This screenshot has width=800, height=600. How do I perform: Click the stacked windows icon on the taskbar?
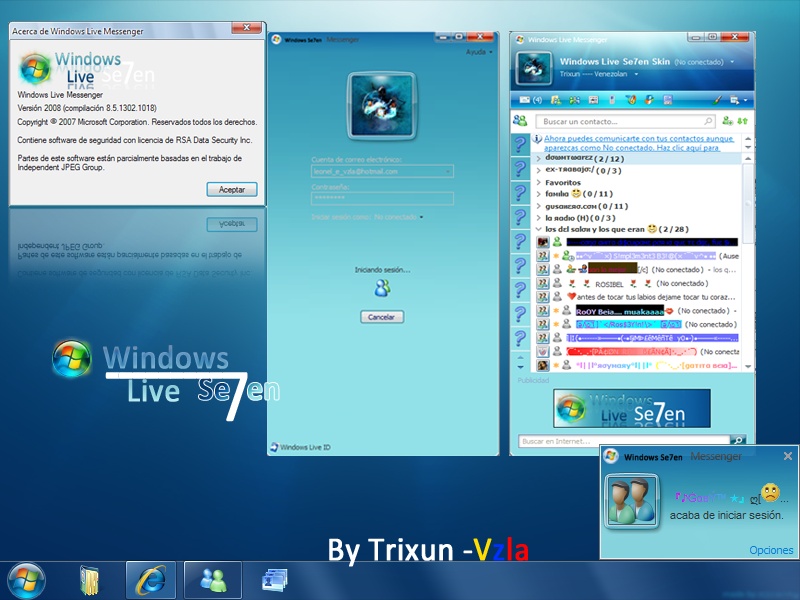(274, 581)
